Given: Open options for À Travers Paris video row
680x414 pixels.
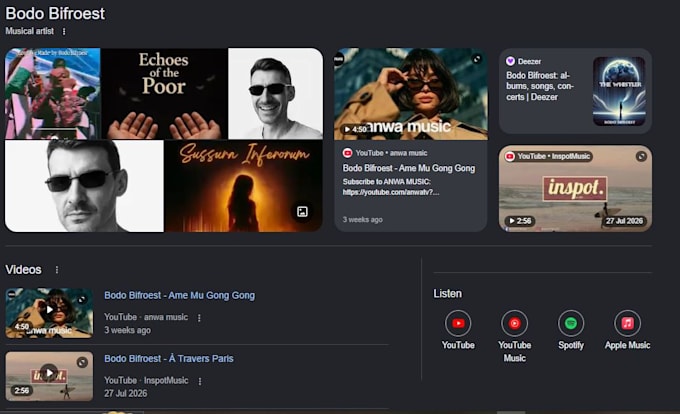Looking at the screenshot, I should (x=200, y=381).
